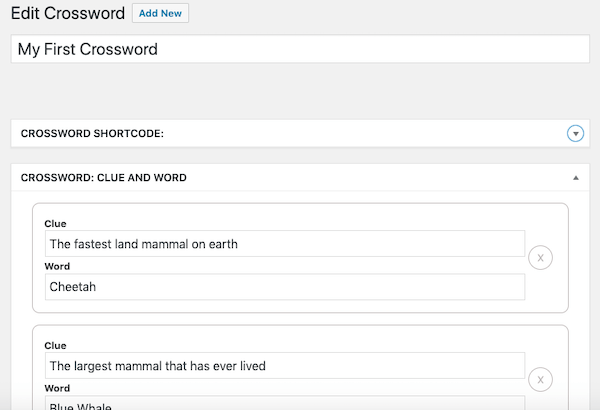
Task: Click the Add New button
Action: click(160, 14)
